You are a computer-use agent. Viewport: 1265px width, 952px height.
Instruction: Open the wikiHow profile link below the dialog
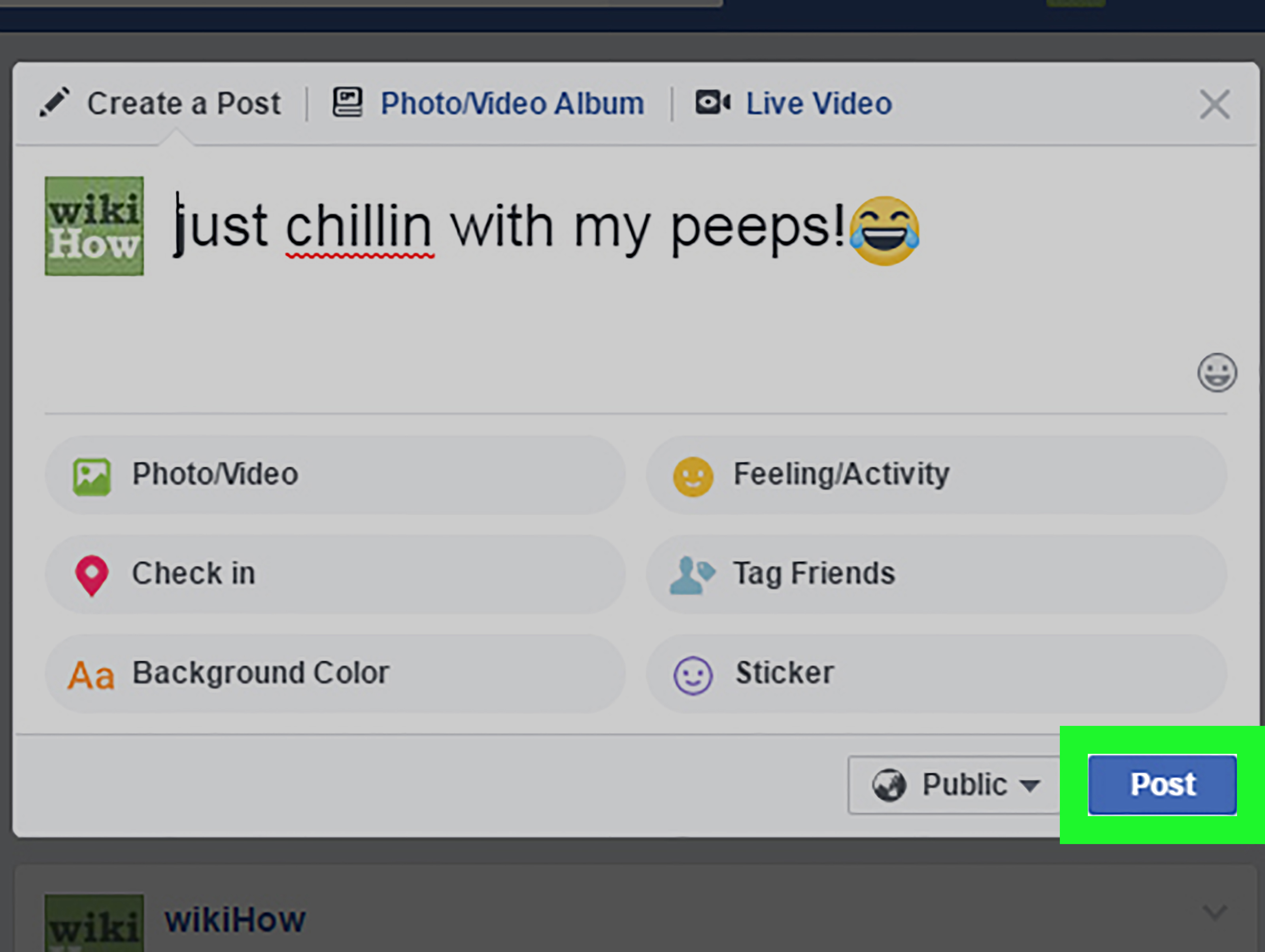point(235,920)
